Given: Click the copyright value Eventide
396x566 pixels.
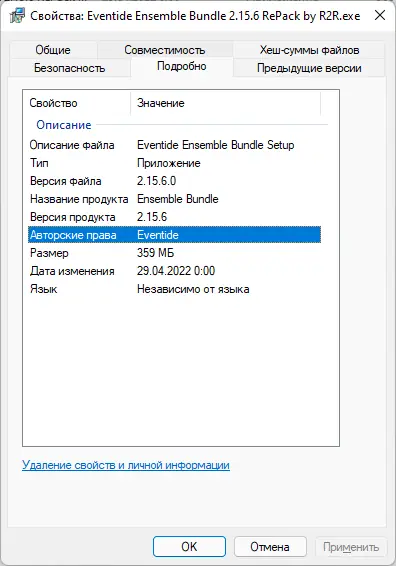Looking at the screenshot, I should 158,235.
